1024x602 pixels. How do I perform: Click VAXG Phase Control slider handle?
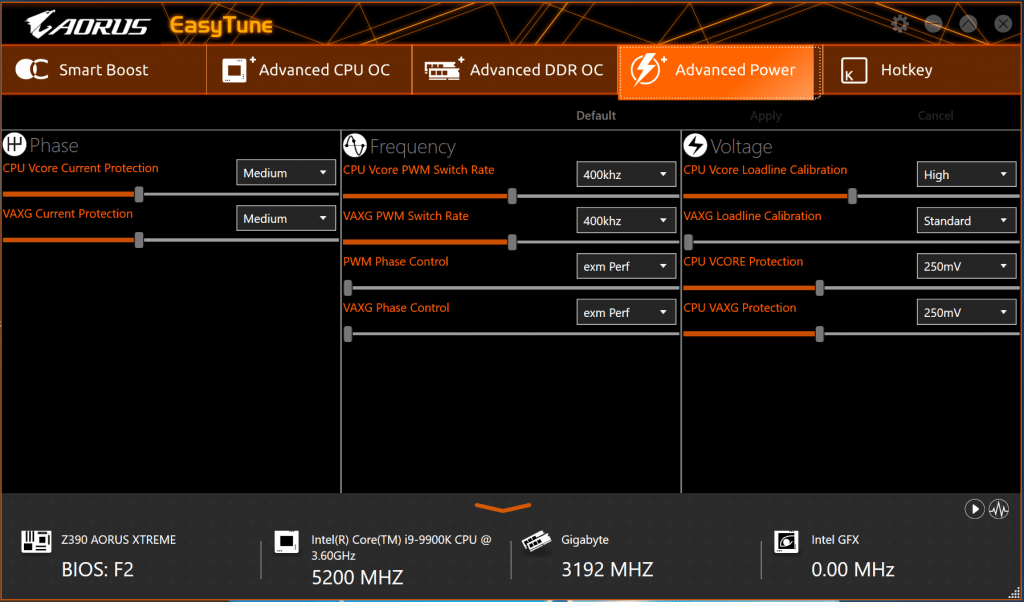click(x=348, y=334)
